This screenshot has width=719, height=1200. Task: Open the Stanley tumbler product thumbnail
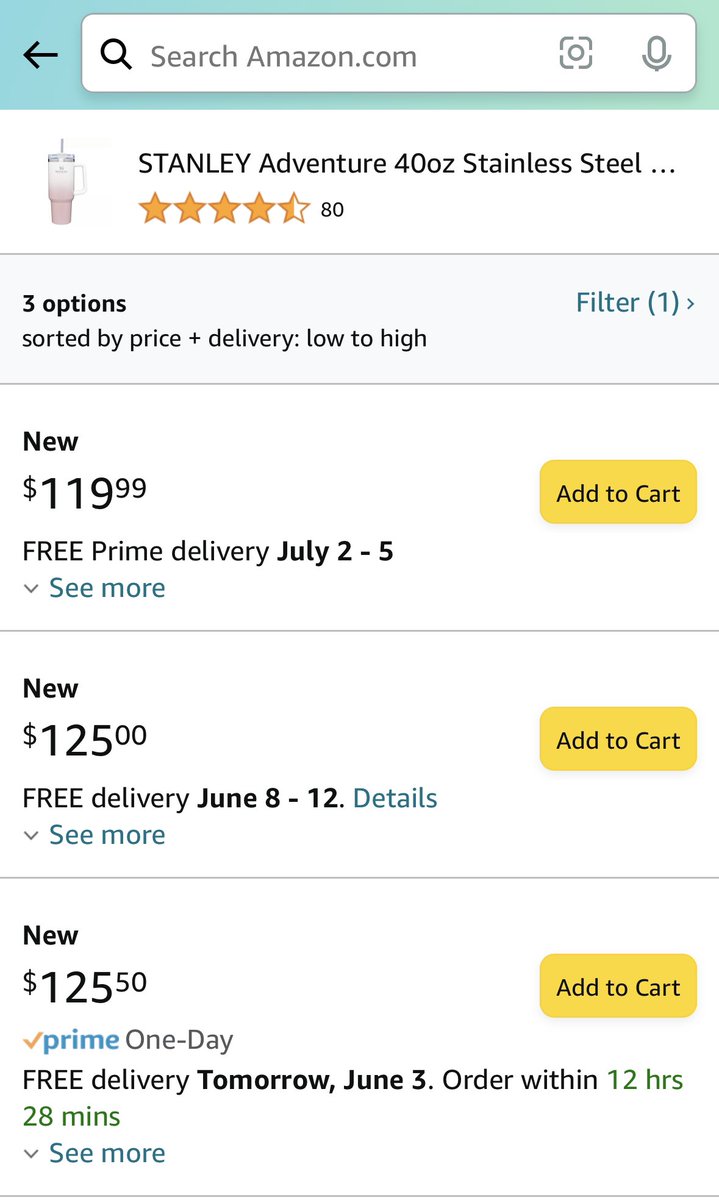pyautogui.click(x=66, y=182)
